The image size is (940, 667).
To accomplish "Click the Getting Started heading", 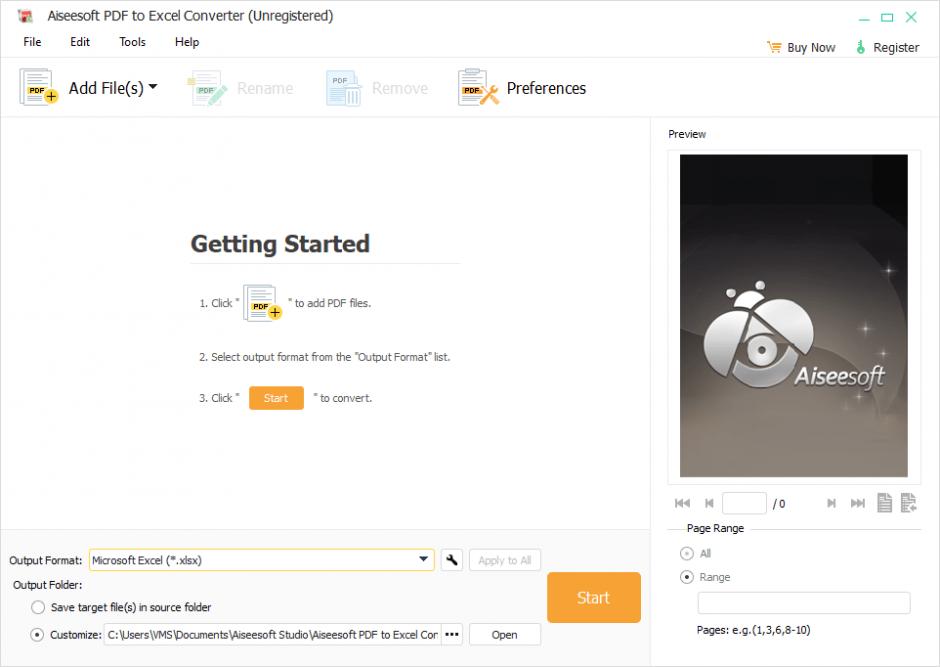I will 280,244.
